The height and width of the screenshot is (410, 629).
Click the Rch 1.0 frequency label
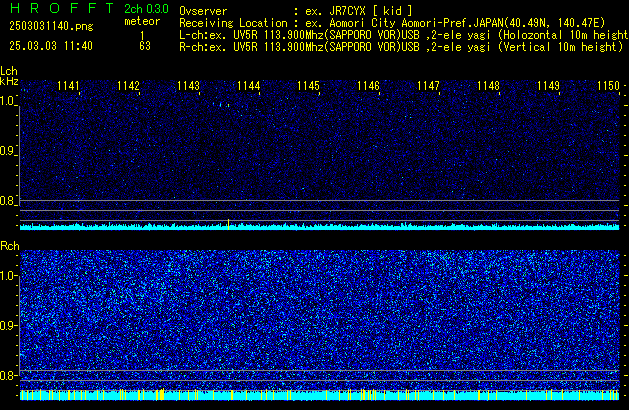click(8, 276)
